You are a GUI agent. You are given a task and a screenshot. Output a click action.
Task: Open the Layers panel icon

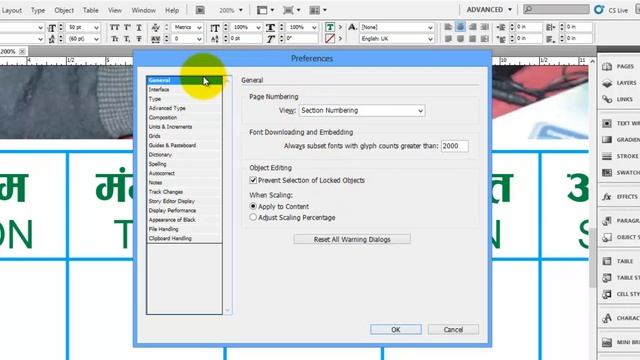point(607,83)
